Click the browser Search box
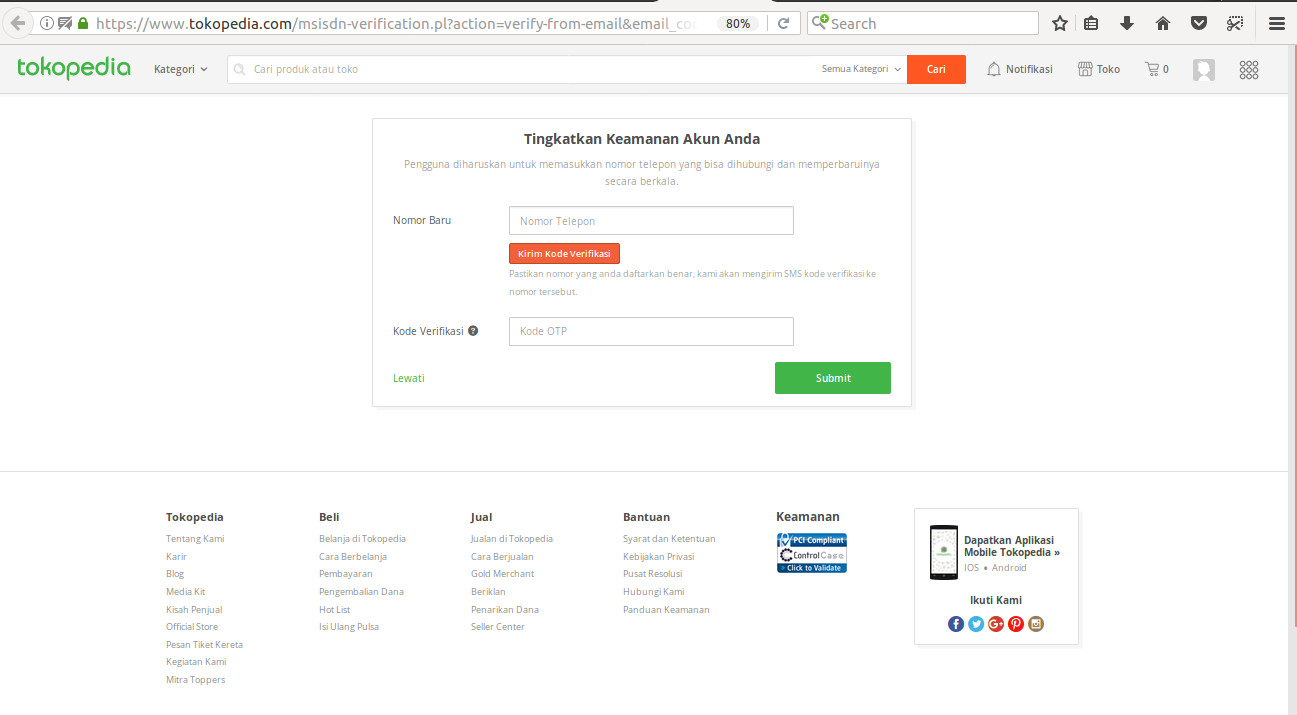The image size is (1297, 715). tap(923, 23)
